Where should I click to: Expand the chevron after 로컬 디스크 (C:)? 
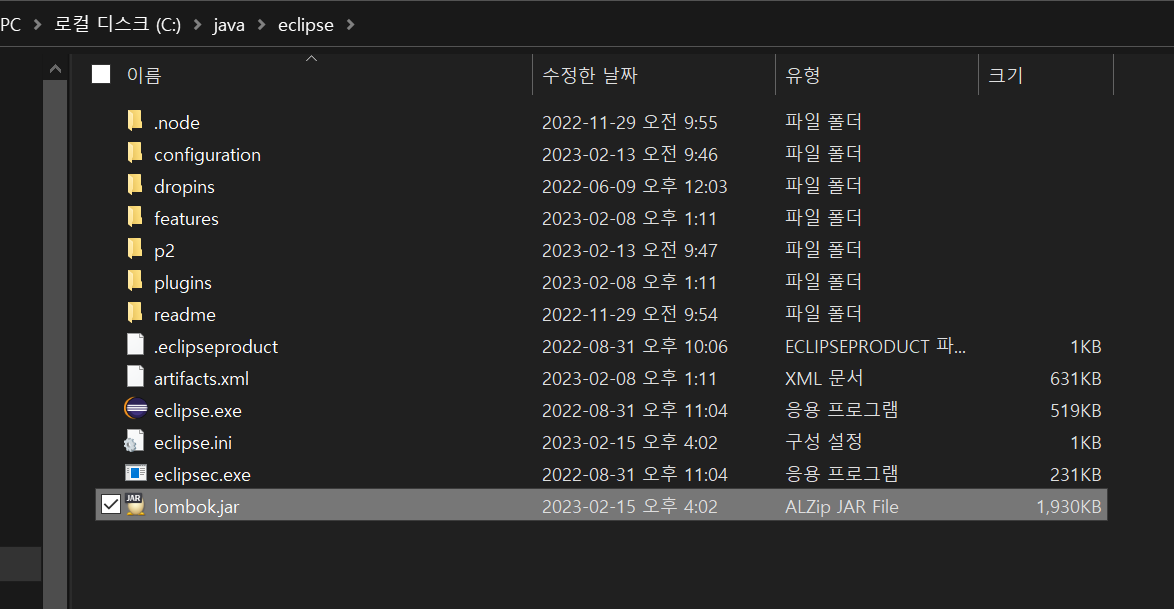click(x=197, y=25)
